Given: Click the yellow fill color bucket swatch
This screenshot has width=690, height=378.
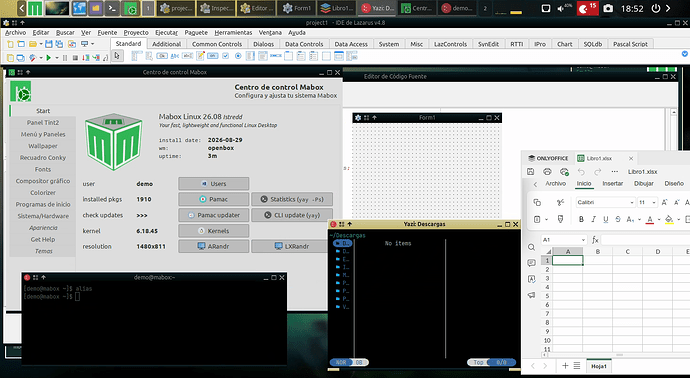Looking at the screenshot, I should [x=669, y=219].
